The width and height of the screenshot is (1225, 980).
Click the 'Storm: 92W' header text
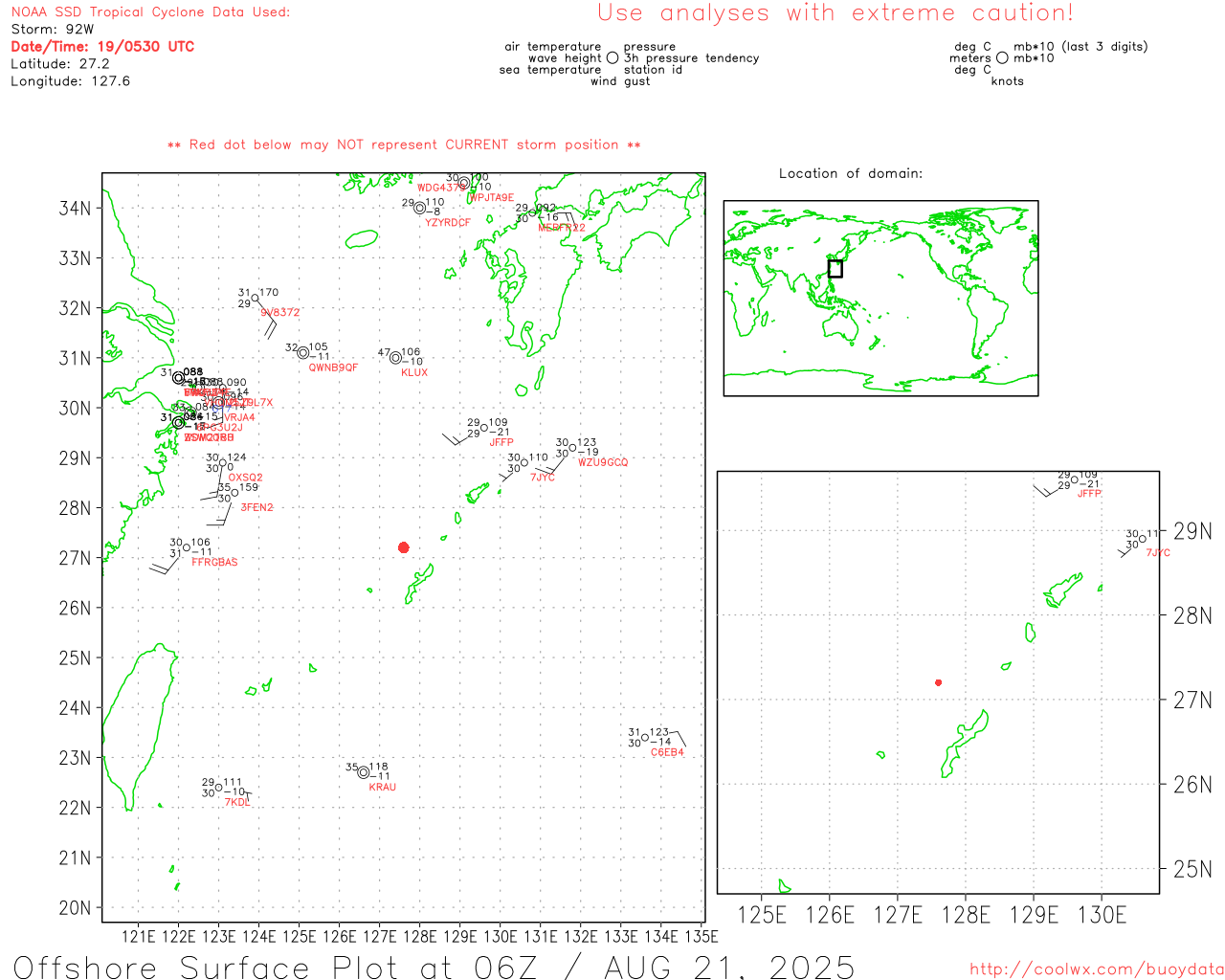click(53, 30)
